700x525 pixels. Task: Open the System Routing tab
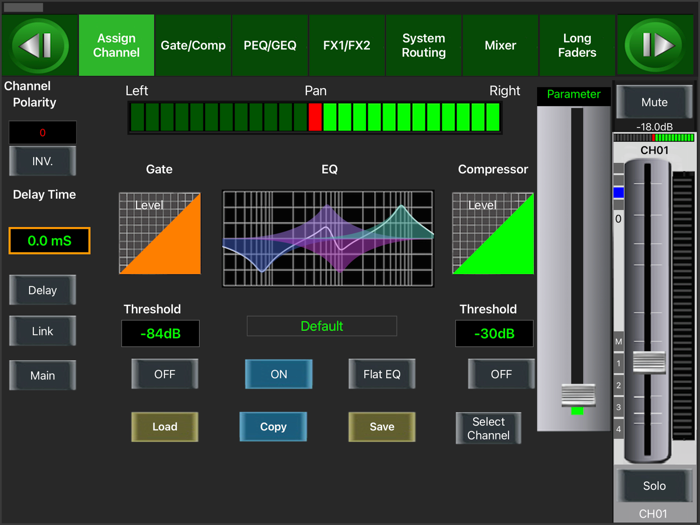tap(424, 45)
